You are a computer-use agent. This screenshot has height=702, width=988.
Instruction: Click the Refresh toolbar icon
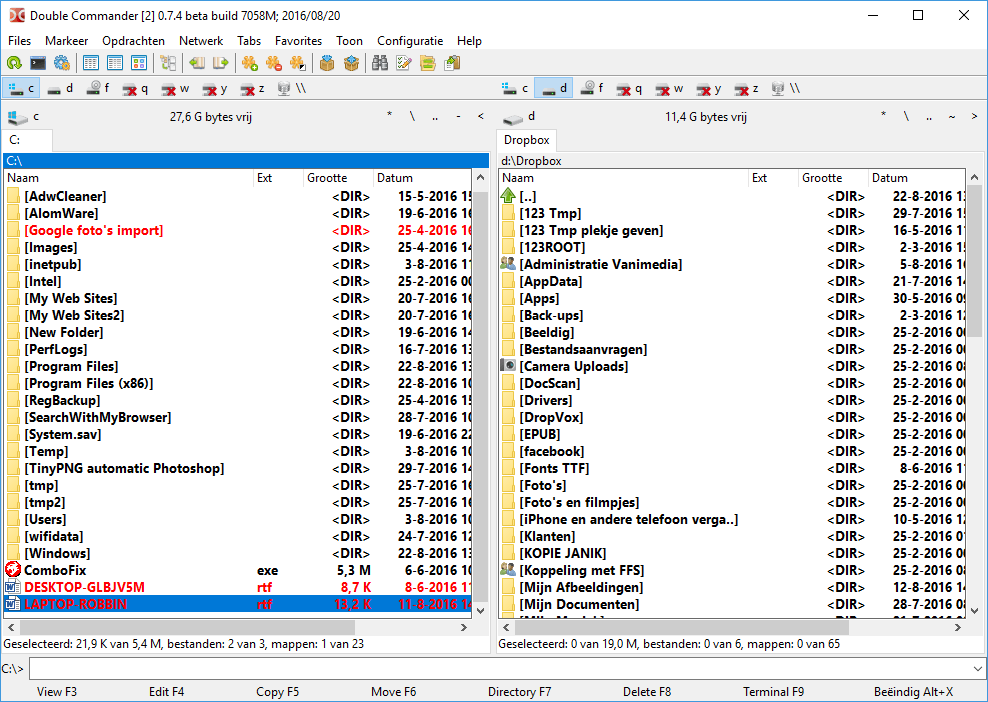point(14,63)
